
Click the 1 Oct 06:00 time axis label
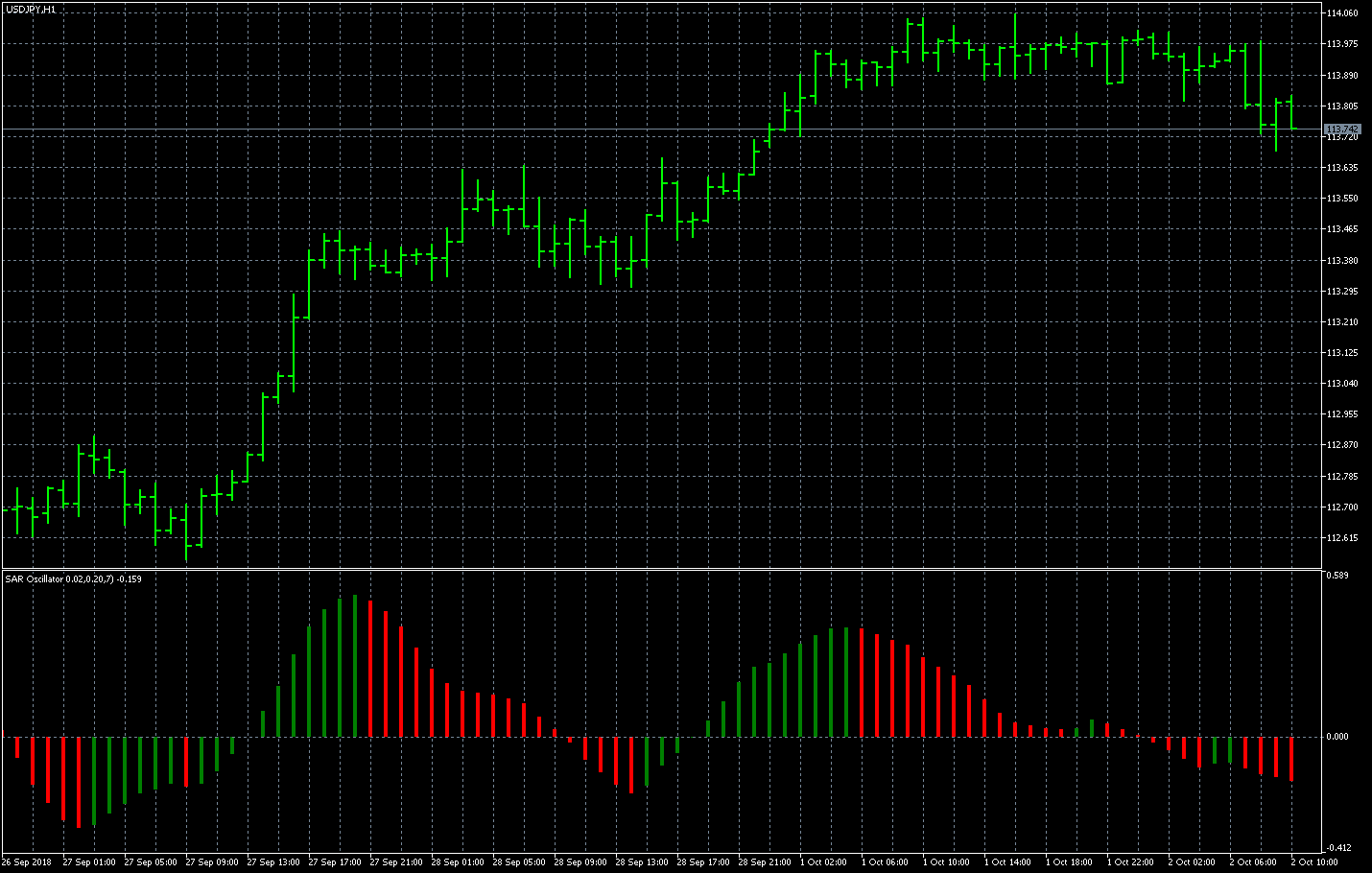point(885,862)
